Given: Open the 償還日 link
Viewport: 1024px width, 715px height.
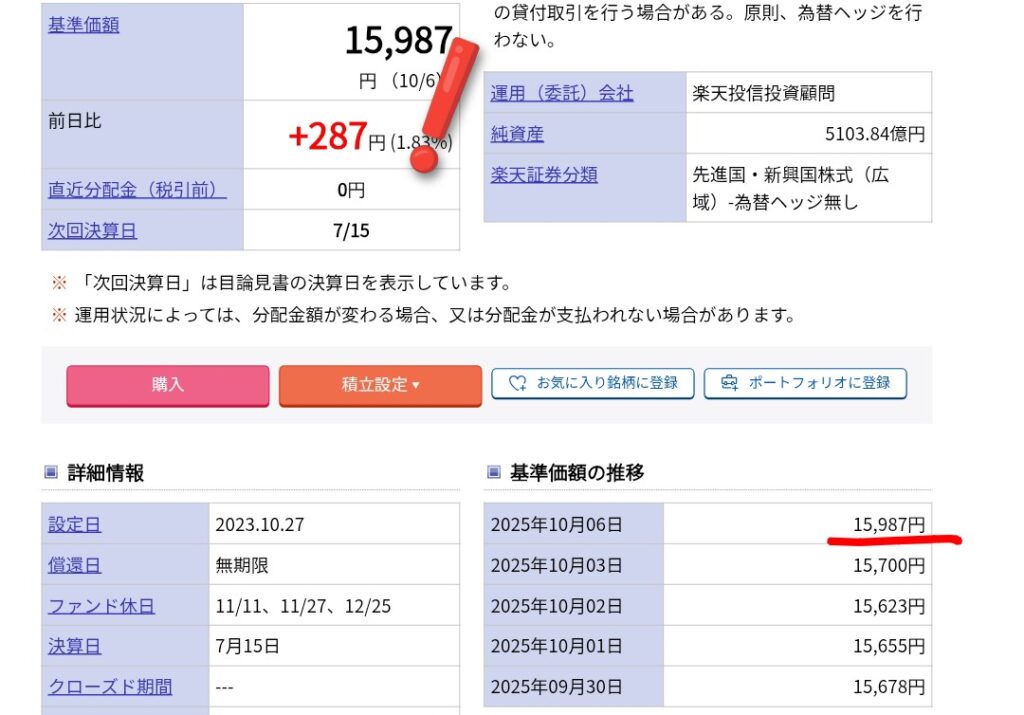Looking at the screenshot, I should [75, 565].
